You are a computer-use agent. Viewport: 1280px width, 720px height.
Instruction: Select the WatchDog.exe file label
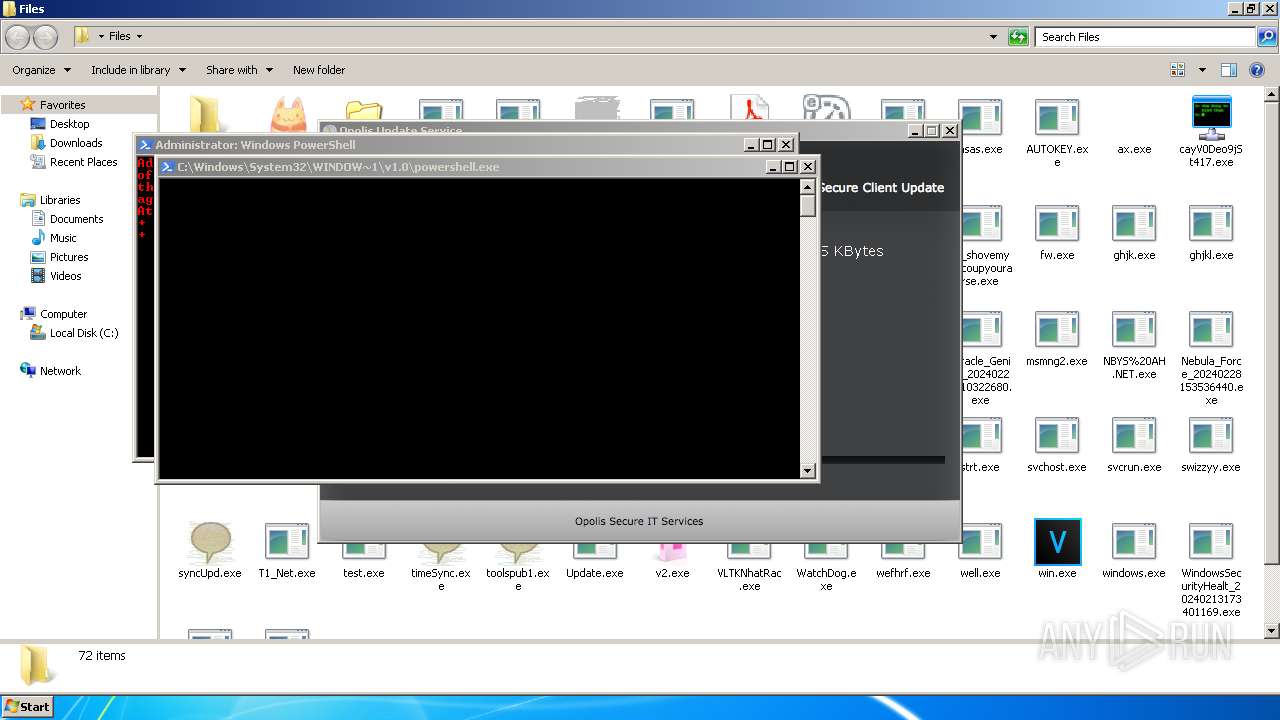pos(826,579)
